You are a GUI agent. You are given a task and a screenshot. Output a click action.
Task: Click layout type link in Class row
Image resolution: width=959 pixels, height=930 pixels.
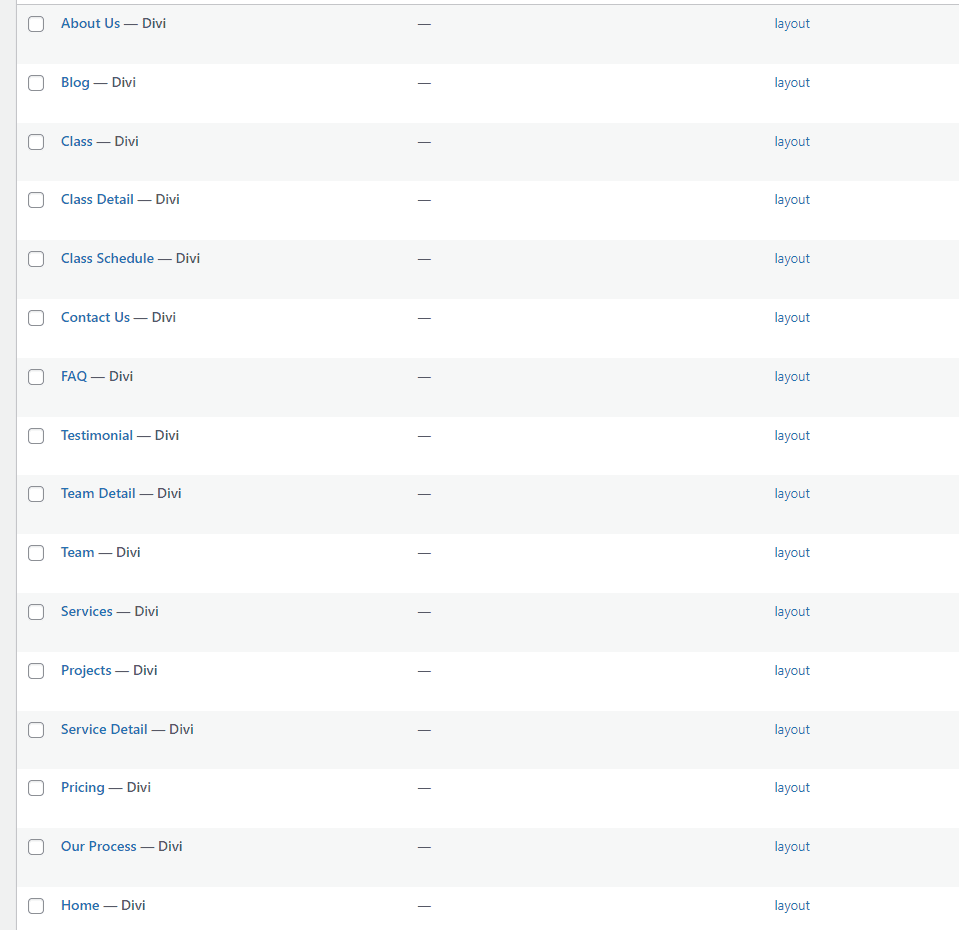(791, 142)
